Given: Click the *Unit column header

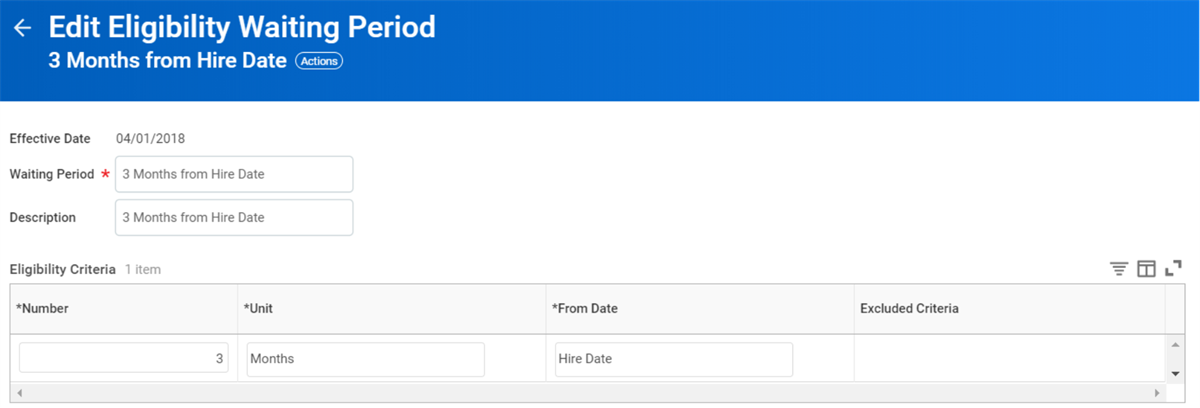Looking at the screenshot, I should point(392,309).
